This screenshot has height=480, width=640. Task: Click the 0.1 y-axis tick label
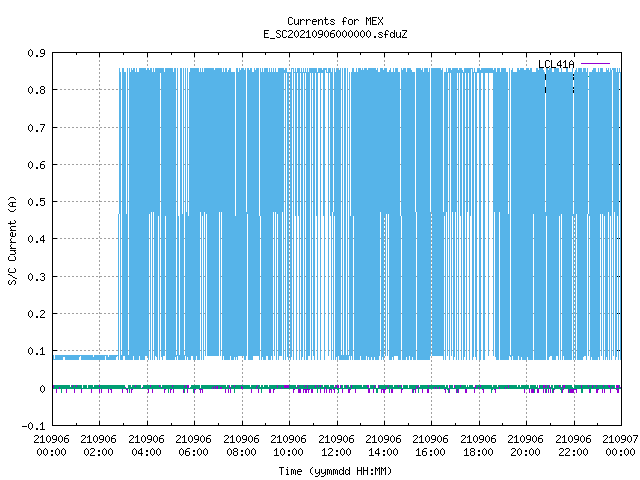click(36, 351)
